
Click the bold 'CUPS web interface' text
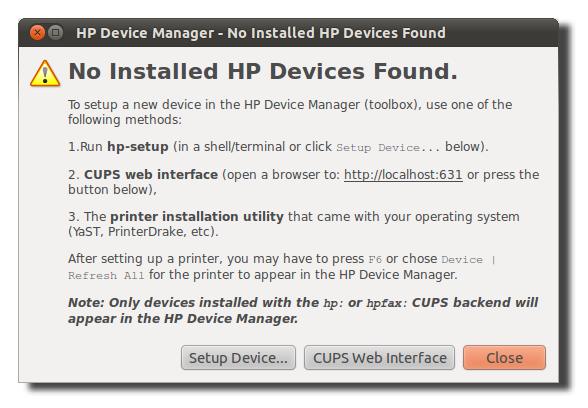151,175
